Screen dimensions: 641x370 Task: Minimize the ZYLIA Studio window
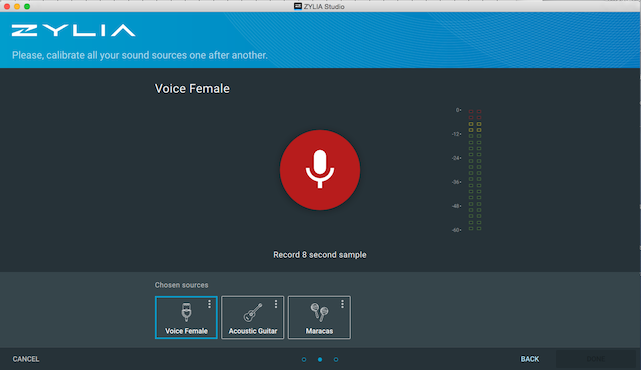(17, 7)
